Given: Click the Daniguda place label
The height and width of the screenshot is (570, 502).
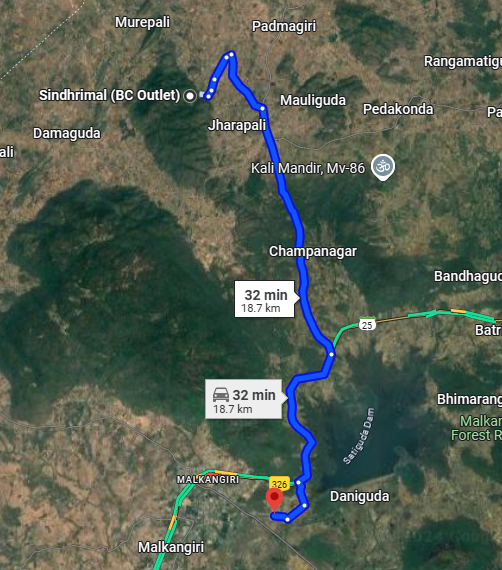Looking at the screenshot, I should click(360, 496).
